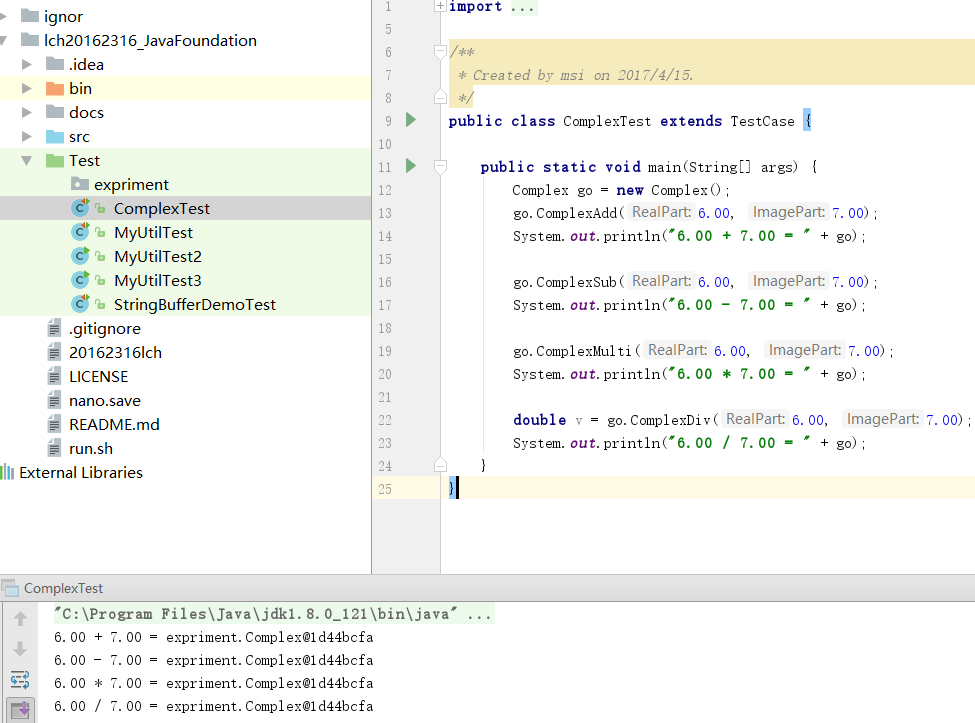Click the README.md file icon
The width and height of the screenshot is (975, 723).
tap(54, 425)
